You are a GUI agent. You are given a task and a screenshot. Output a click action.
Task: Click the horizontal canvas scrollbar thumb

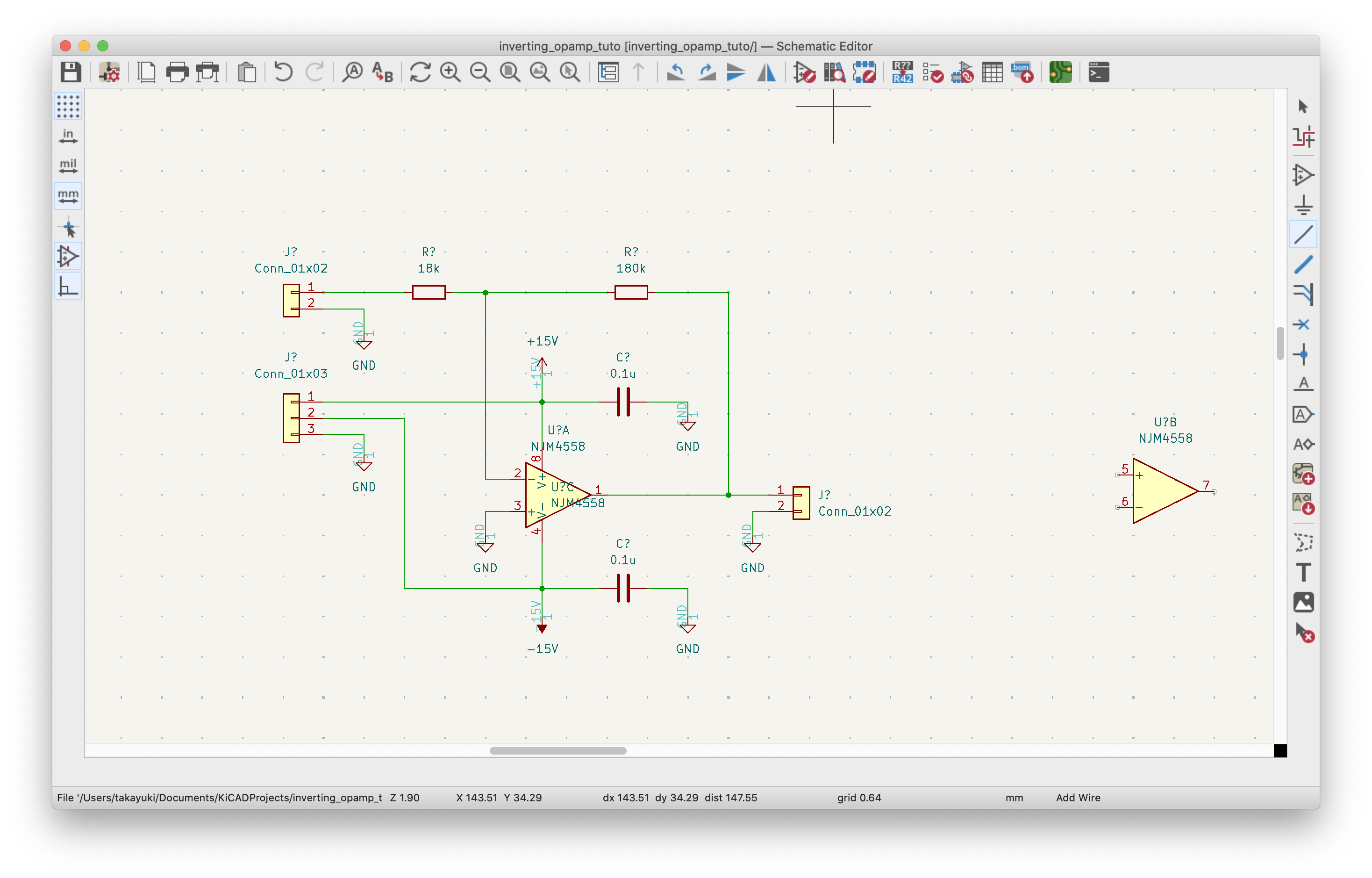pyautogui.click(x=558, y=751)
